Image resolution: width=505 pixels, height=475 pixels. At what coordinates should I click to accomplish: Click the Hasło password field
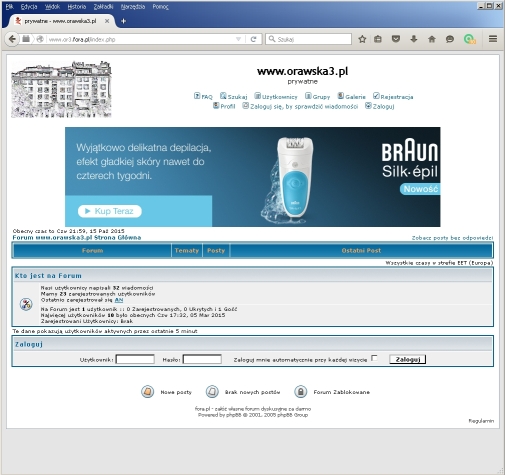click(x=202, y=359)
